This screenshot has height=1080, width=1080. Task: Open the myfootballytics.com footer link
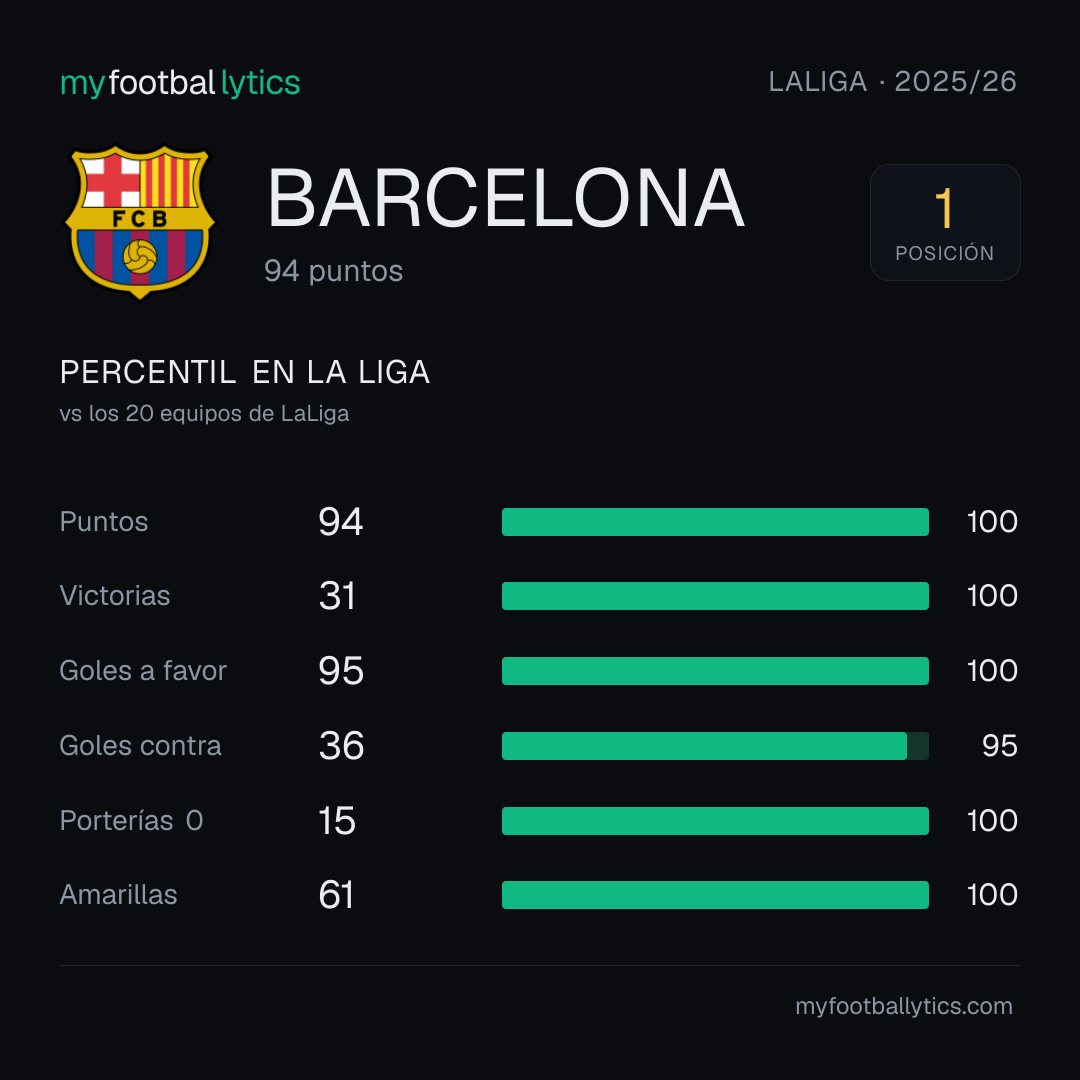(904, 1006)
